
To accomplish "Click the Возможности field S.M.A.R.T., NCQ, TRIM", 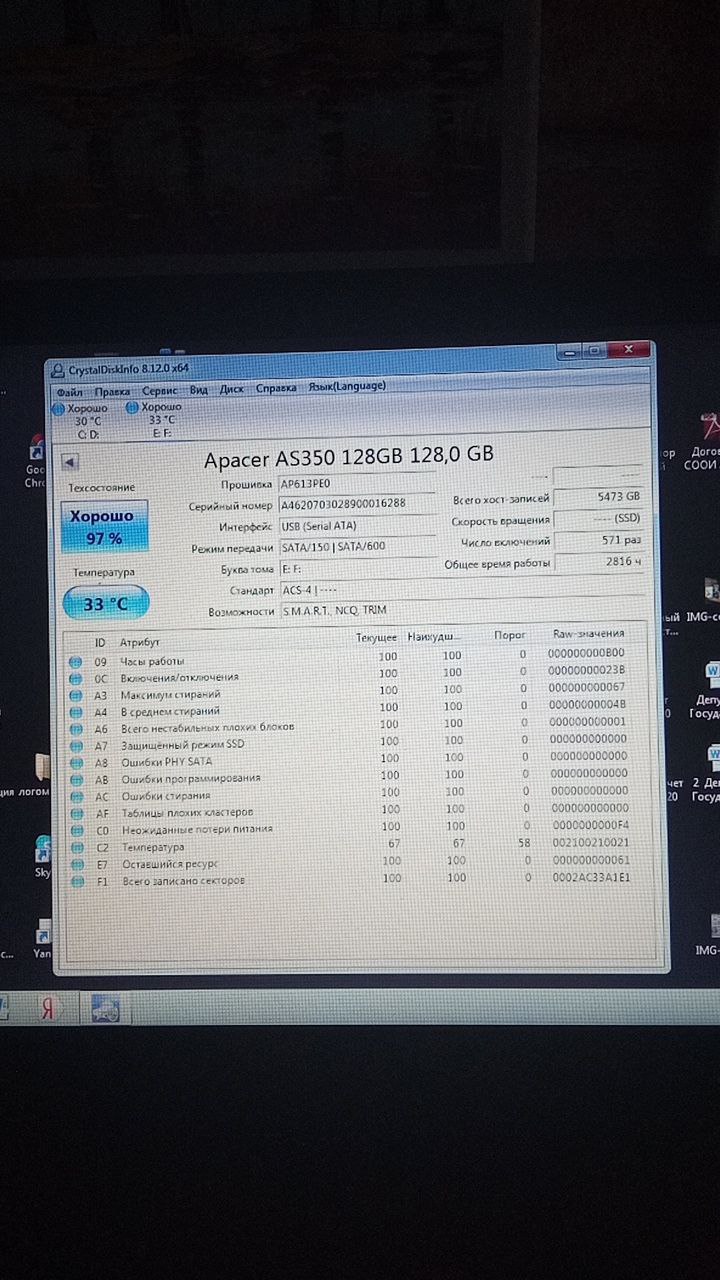I will pos(460,610).
